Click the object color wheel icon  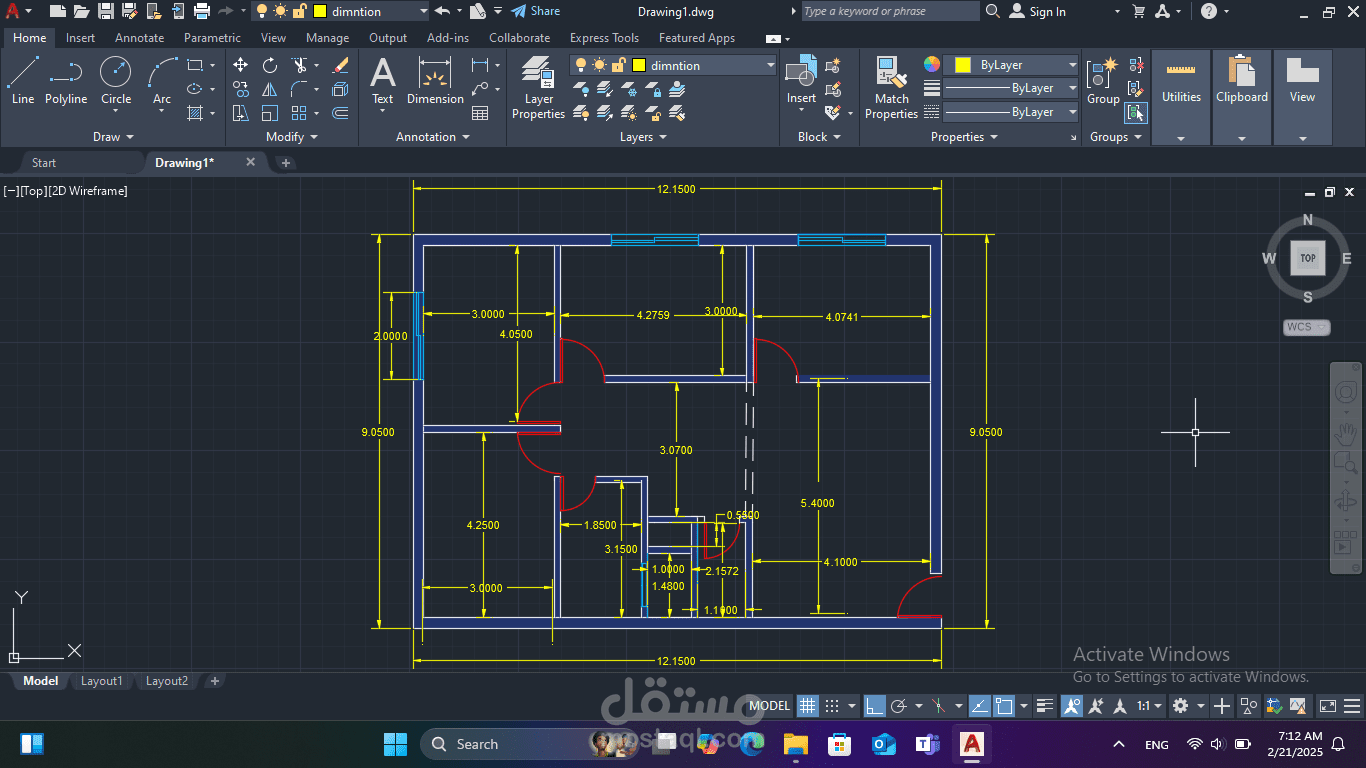click(x=932, y=64)
